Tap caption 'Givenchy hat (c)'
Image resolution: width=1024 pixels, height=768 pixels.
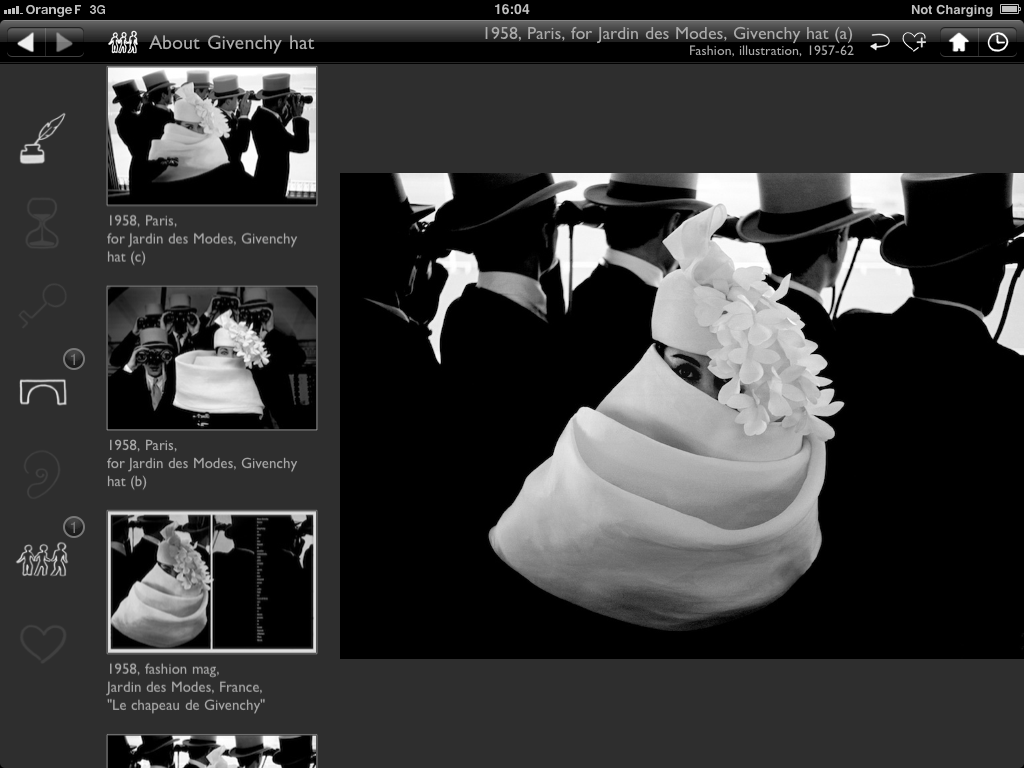click(x=202, y=238)
